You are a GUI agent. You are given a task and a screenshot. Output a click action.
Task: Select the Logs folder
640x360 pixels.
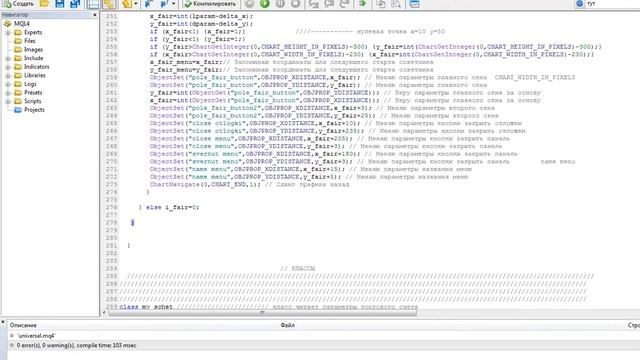coord(30,84)
